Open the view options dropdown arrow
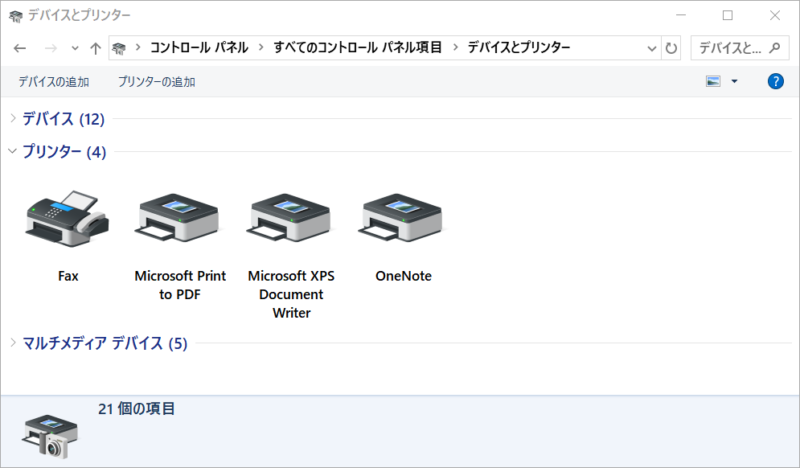Screen dimensions: 800x468 coord(735,82)
